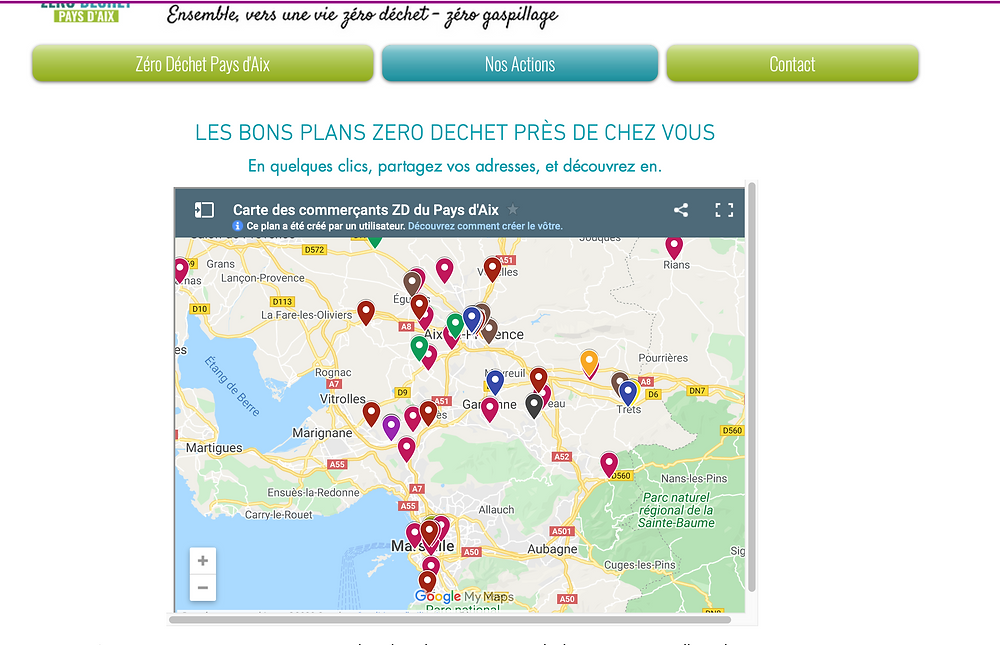
Task: Click the share icon in map header
Action: [x=681, y=210]
